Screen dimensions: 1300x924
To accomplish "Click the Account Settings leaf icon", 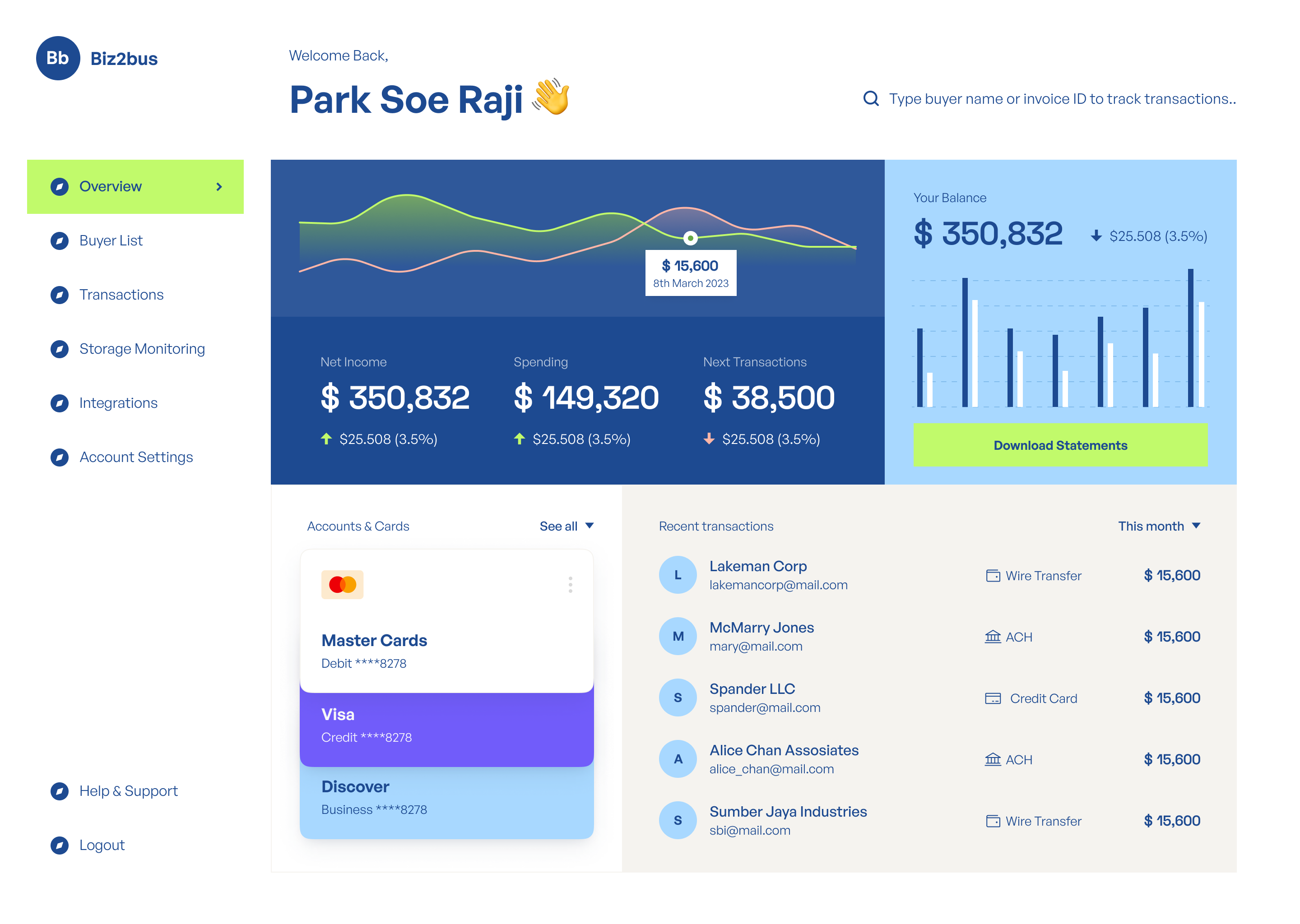I will (59, 457).
